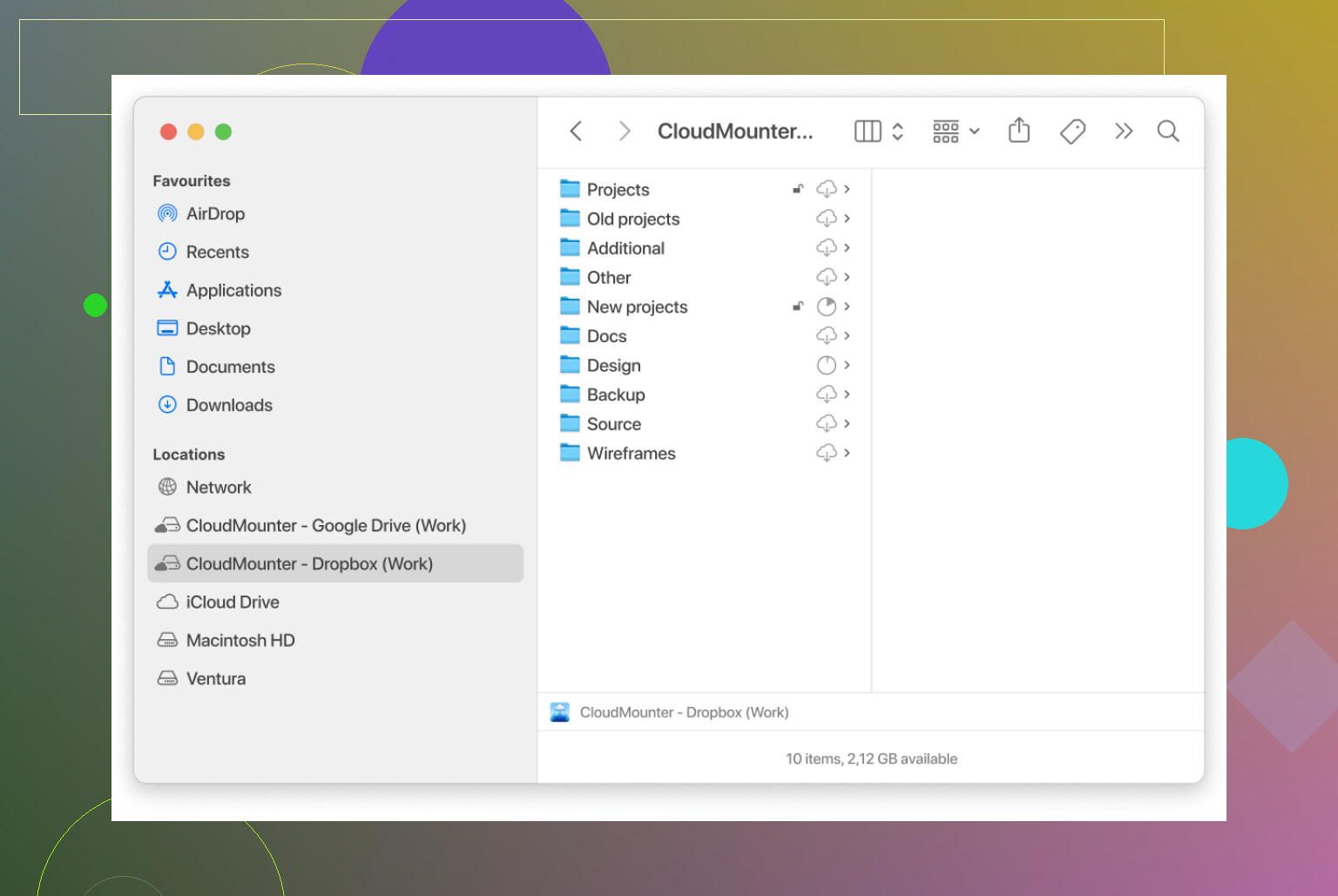Click the lock icon on Projects row
1338x896 pixels.
(798, 188)
